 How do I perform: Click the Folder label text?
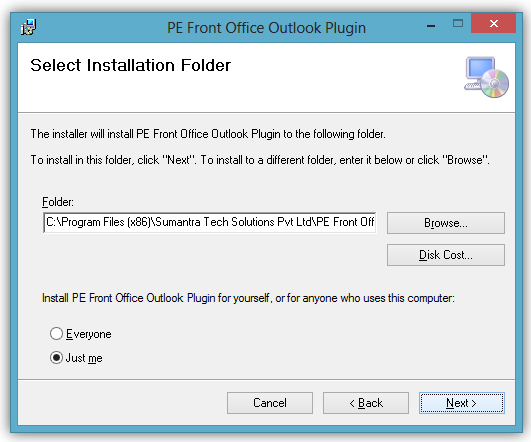(58, 202)
